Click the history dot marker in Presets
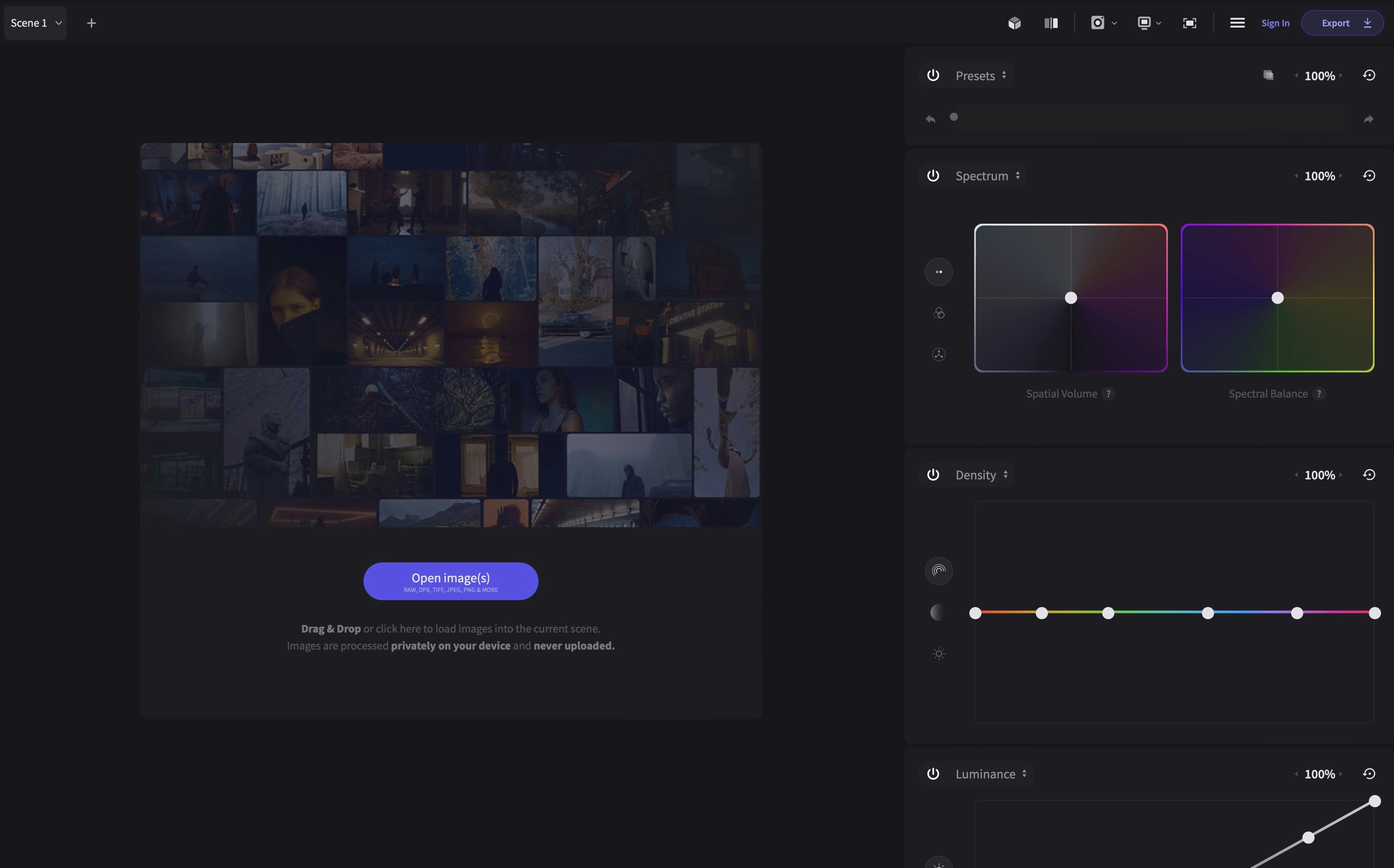 tap(954, 117)
